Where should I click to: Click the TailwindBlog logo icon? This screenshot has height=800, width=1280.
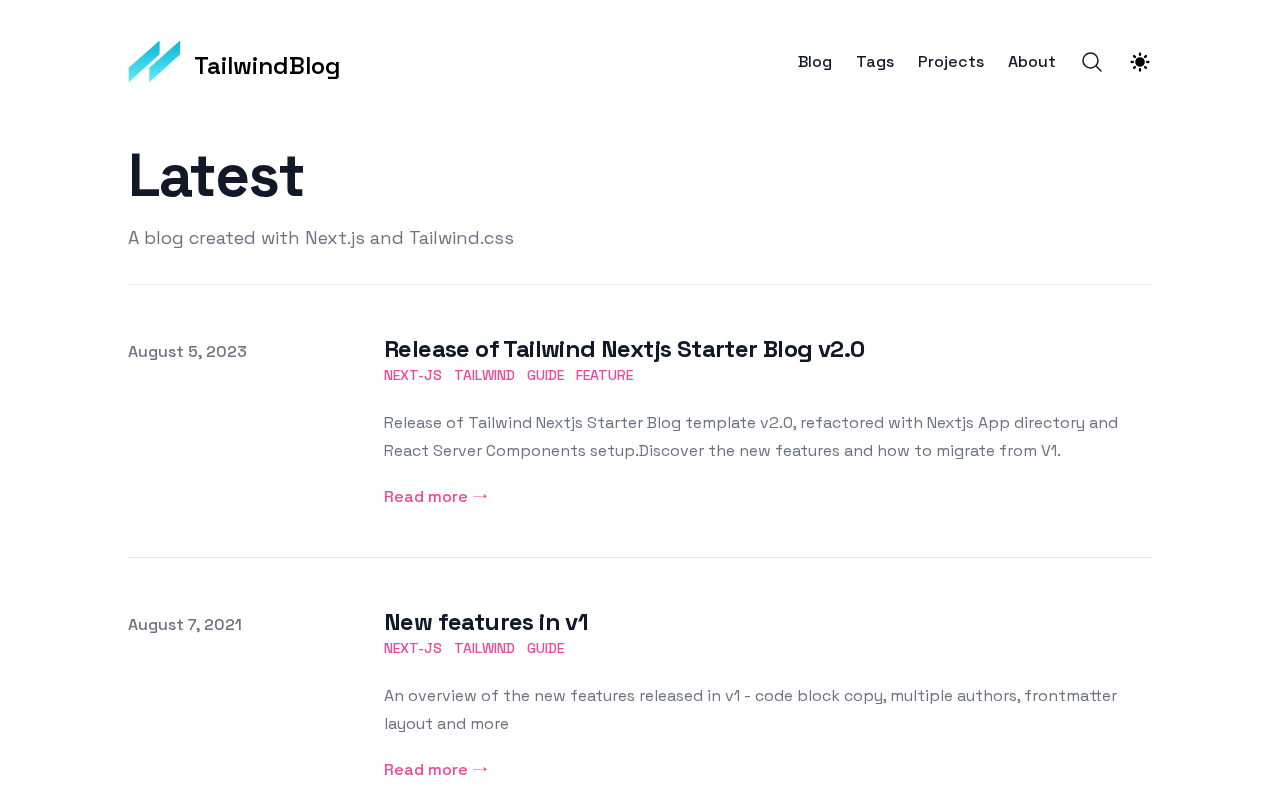154,62
